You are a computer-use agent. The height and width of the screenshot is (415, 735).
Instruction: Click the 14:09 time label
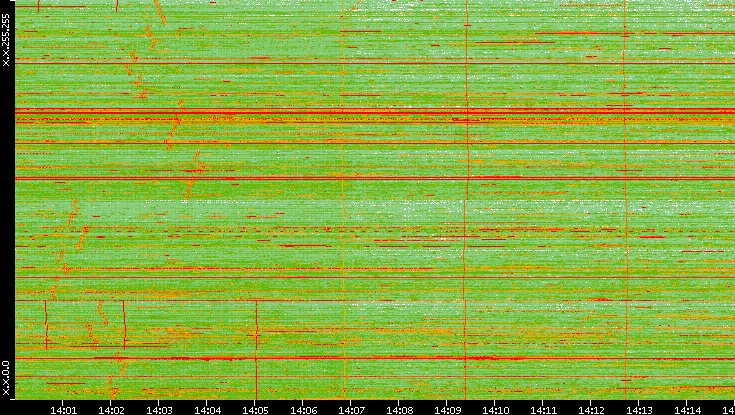click(x=447, y=410)
